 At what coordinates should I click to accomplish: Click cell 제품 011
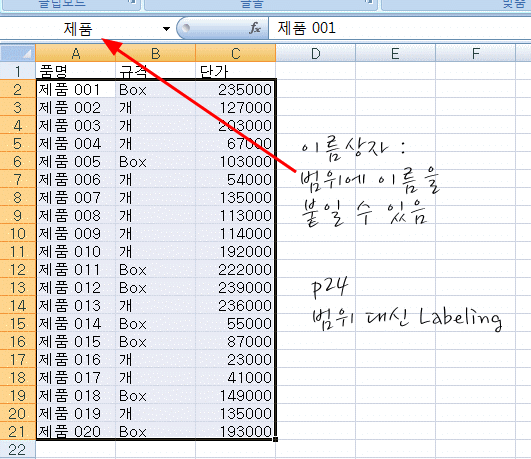pos(76,269)
